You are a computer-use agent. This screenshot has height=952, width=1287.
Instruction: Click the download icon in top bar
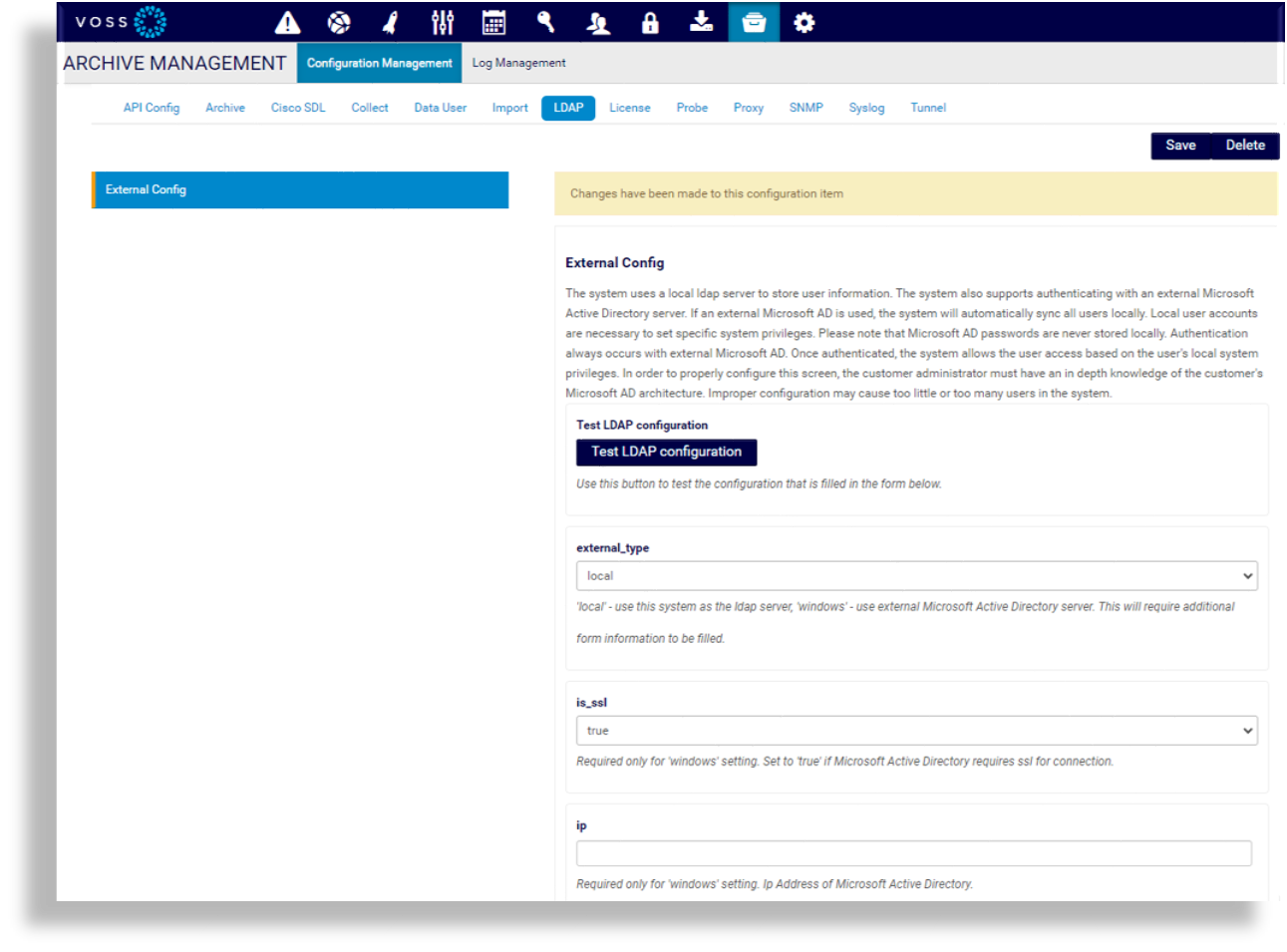coord(702,22)
